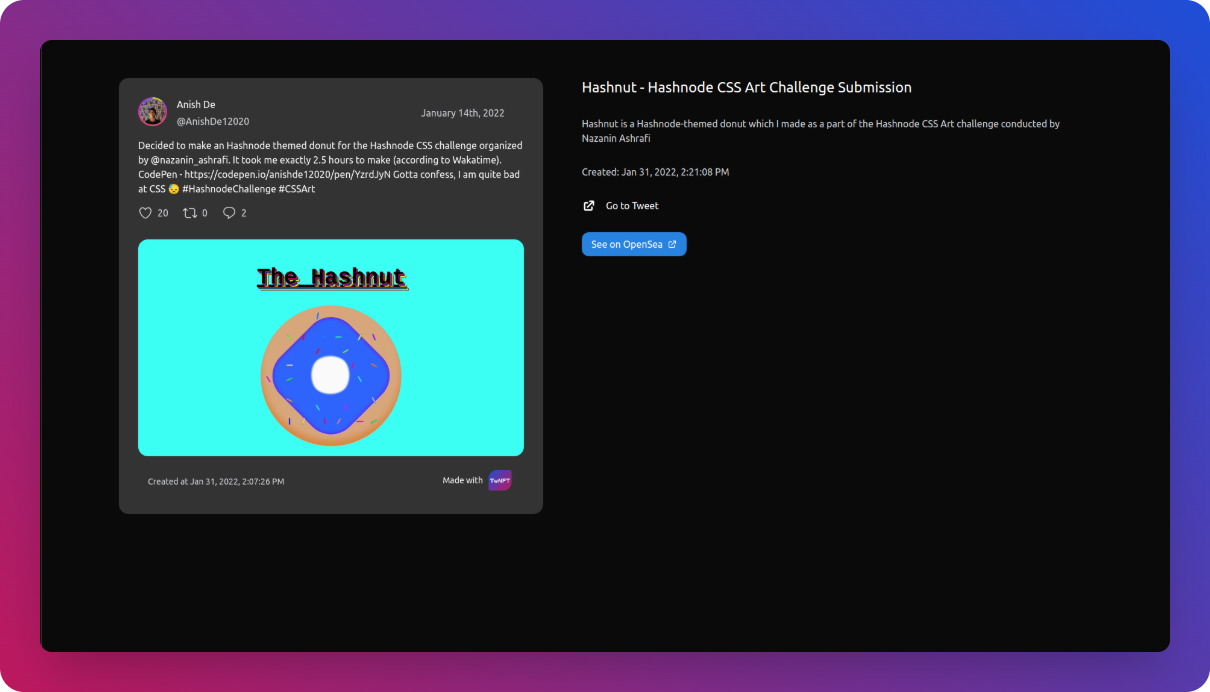
Task: Click the TwNFT logo badge
Action: pos(500,481)
